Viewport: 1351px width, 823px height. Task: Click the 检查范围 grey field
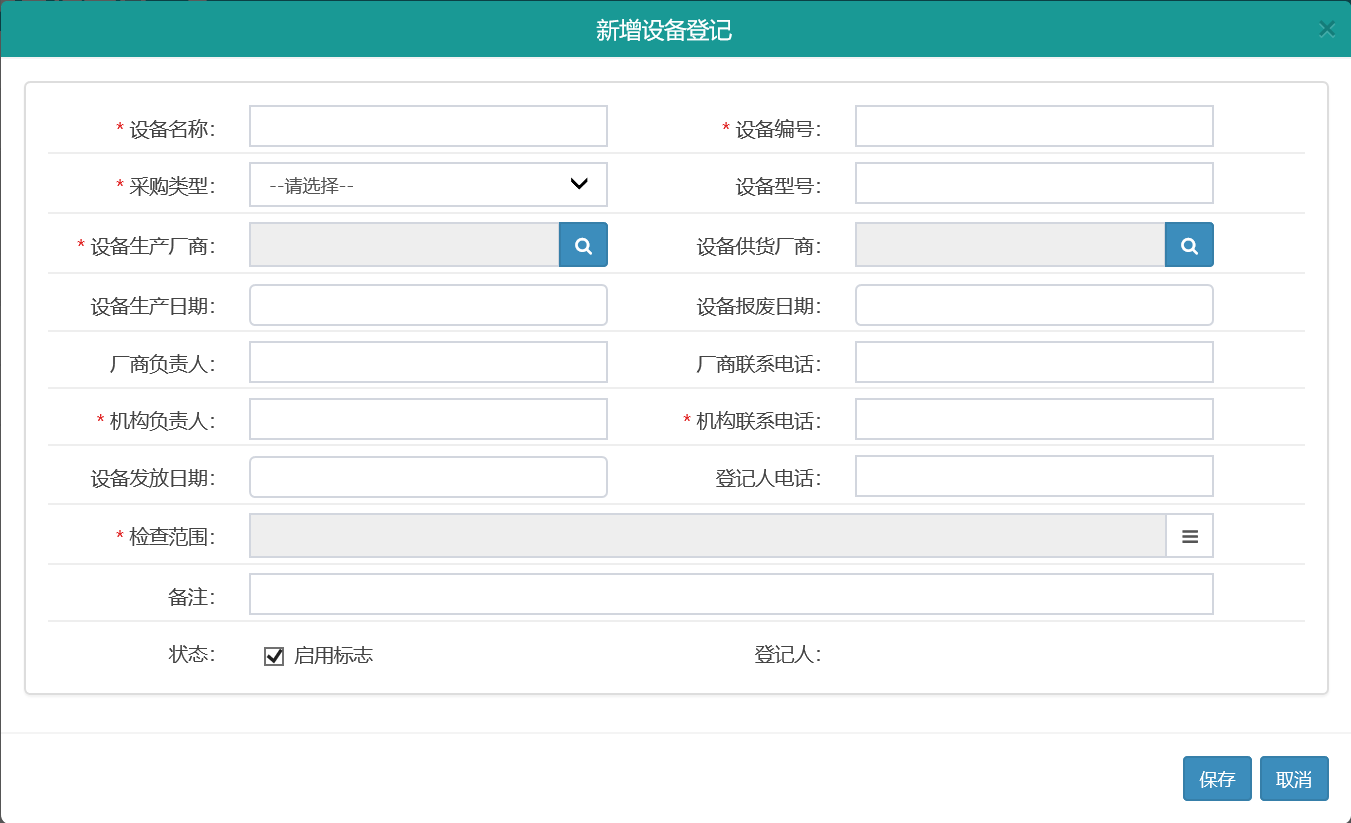707,536
